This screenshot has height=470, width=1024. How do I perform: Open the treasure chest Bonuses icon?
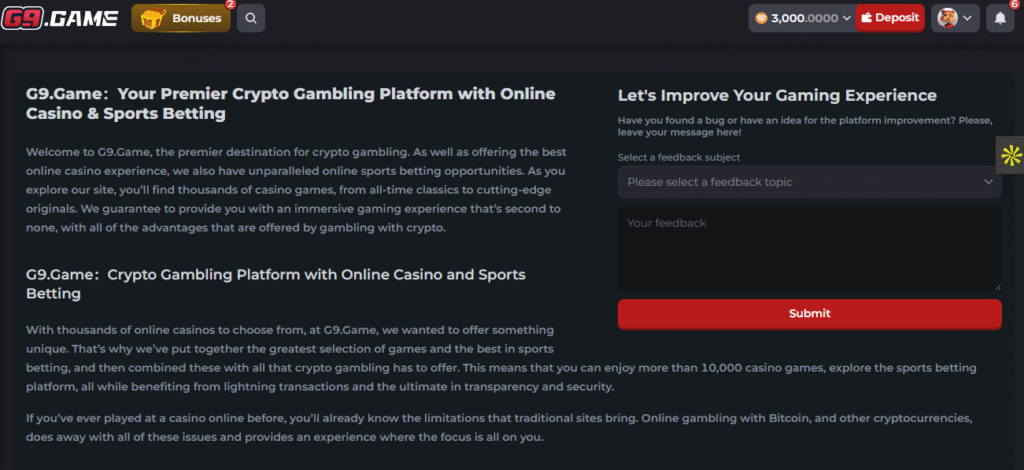tap(152, 18)
